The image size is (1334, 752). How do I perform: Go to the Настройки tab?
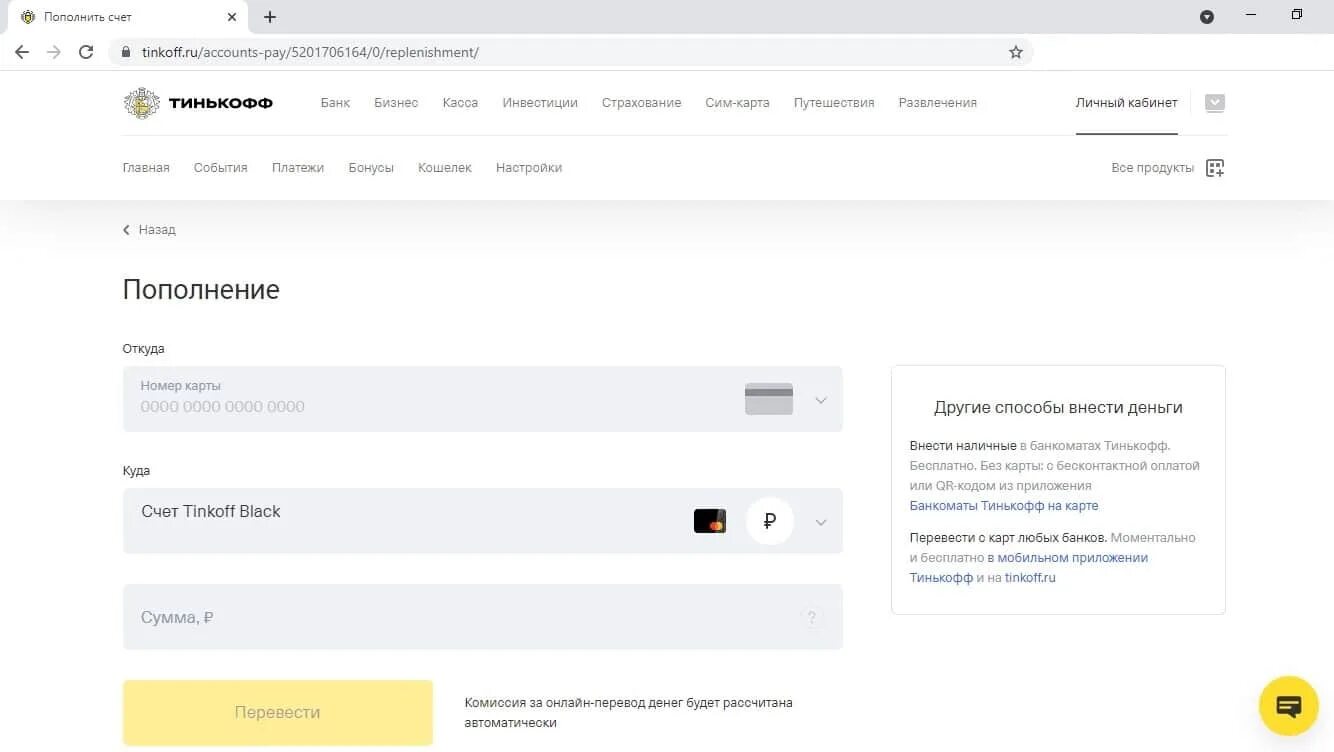coord(529,168)
